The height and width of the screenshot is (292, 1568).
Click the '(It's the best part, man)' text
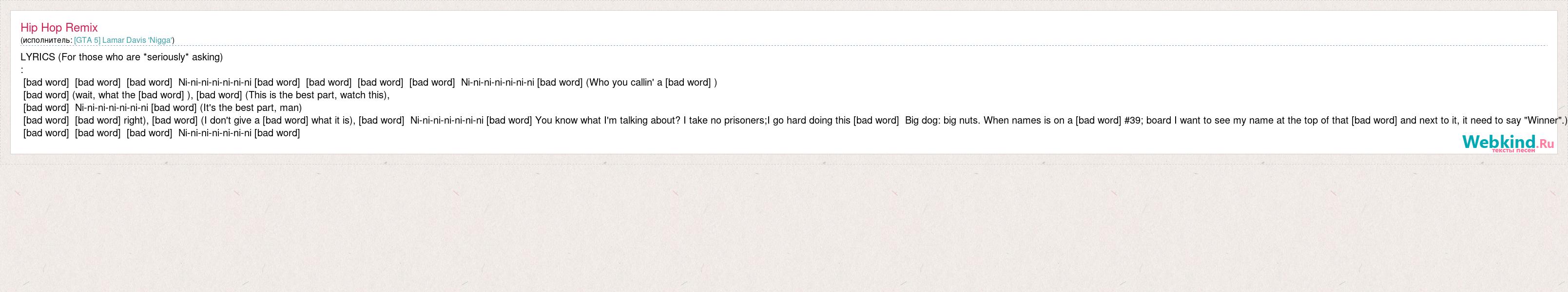(251, 108)
